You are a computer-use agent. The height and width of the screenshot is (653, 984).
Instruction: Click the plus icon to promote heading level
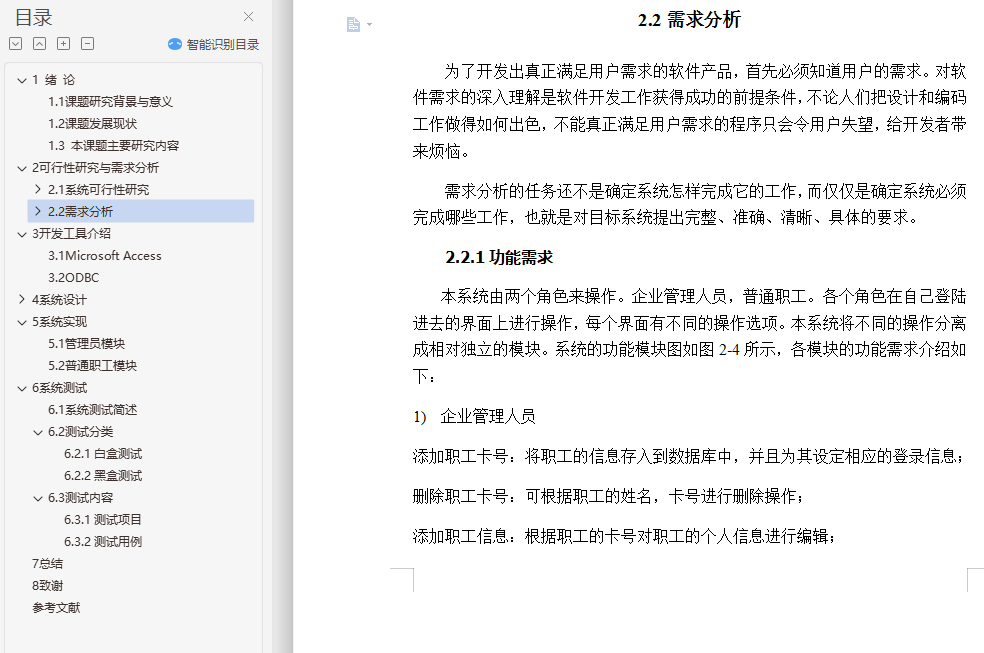63,43
